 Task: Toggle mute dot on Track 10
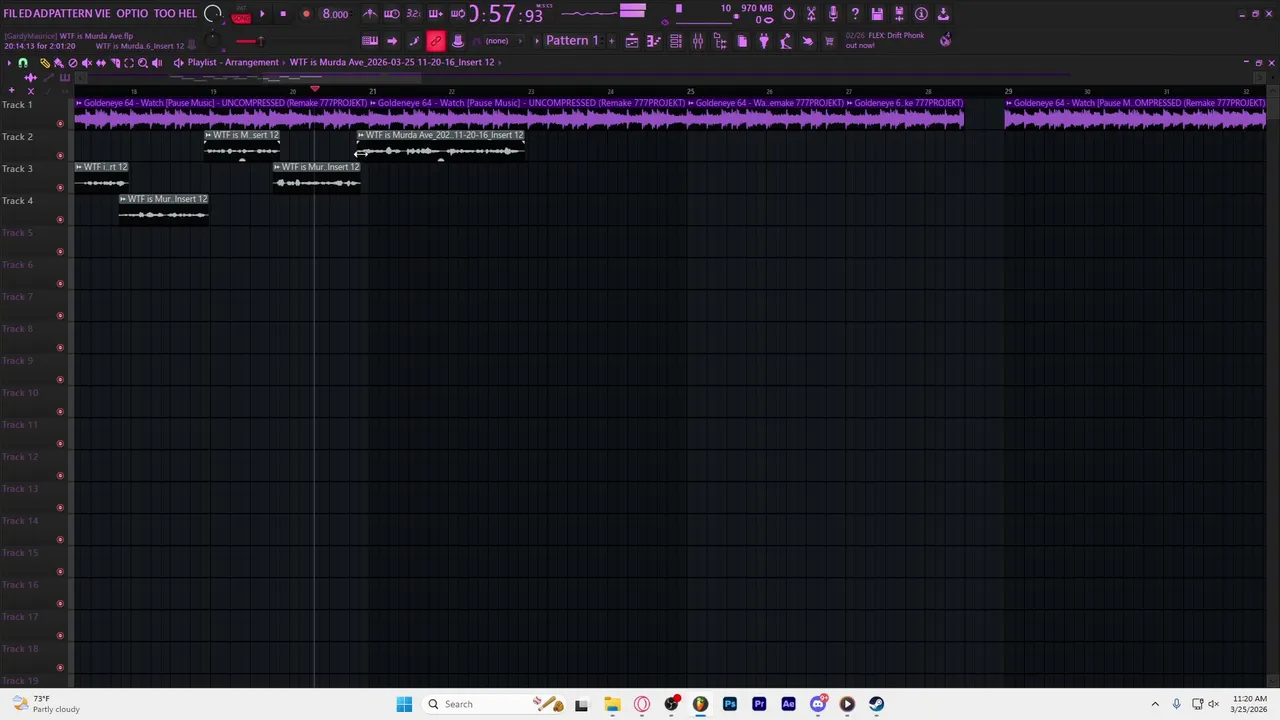60,412
